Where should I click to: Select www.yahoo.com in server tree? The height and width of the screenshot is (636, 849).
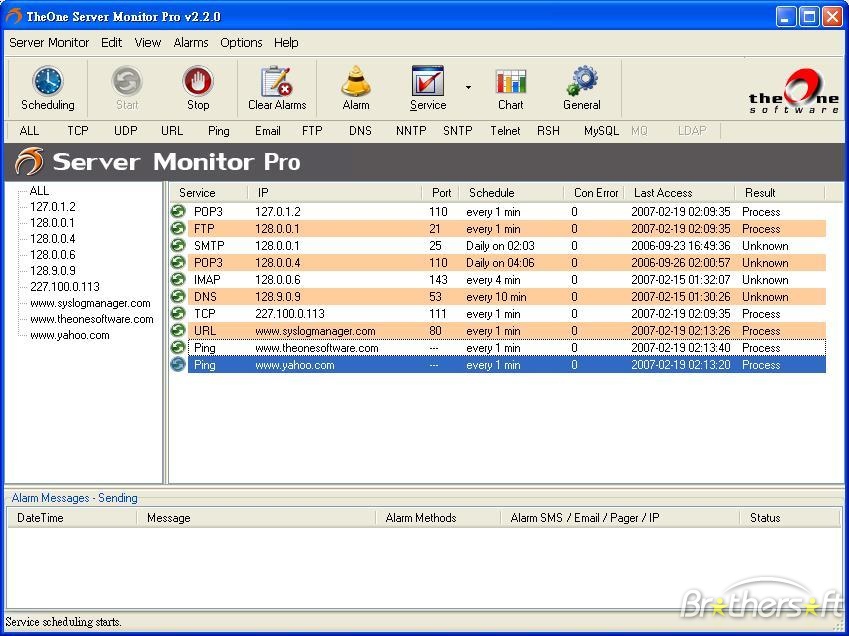tap(70, 335)
